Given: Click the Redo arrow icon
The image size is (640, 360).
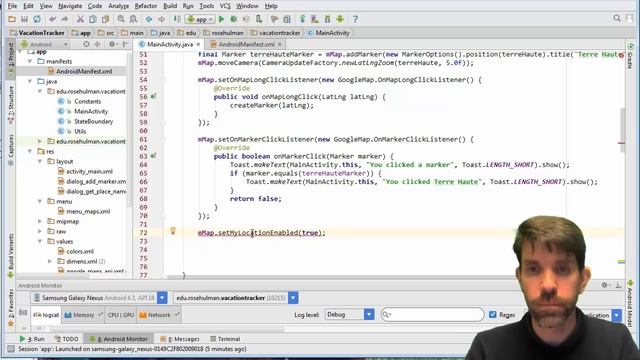Looking at the screenshot, I should [x=64, y=19].
